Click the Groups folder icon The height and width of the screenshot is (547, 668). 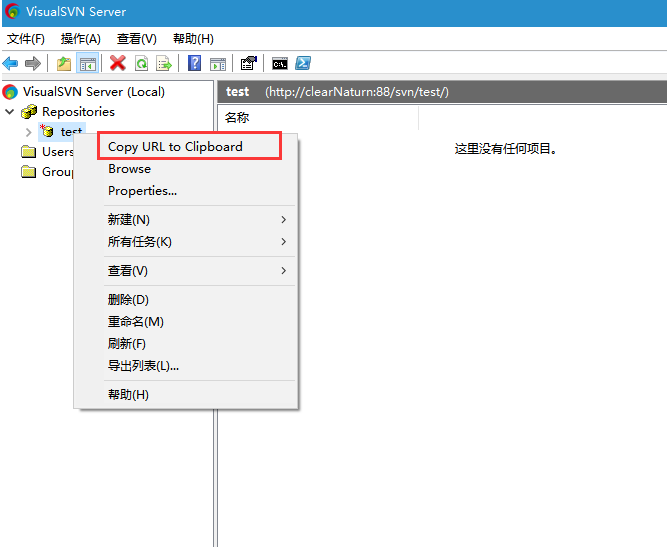[29, 172]
